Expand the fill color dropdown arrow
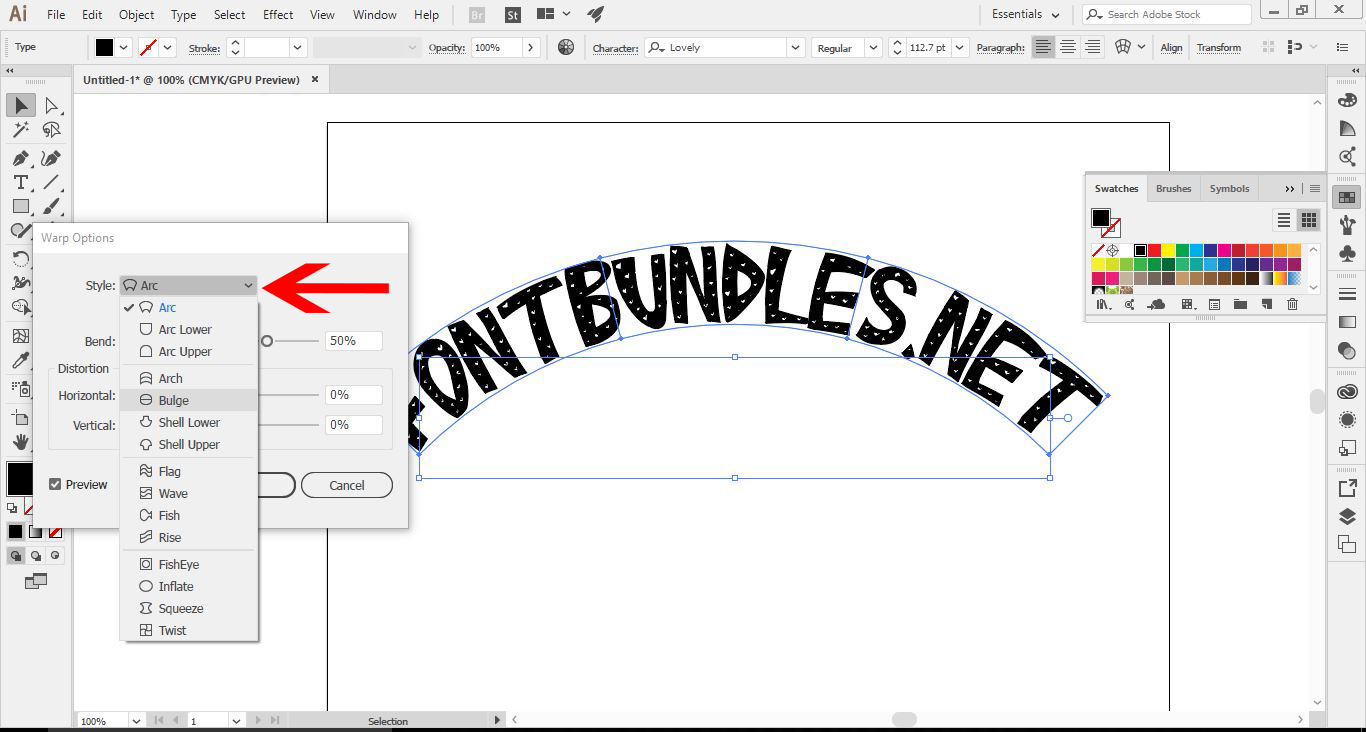 pyautogui.click(x=124, y=48)
